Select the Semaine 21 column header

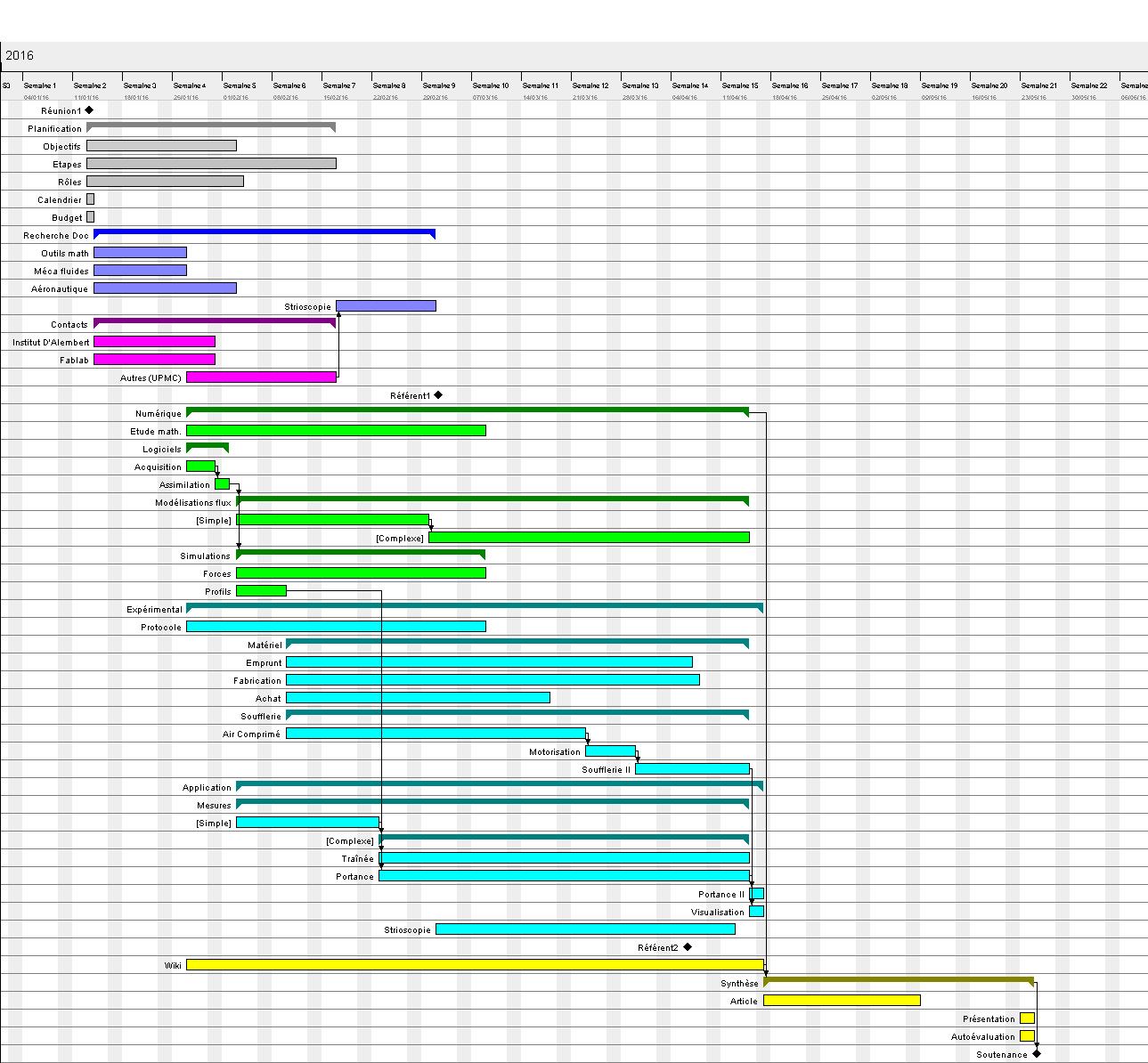click(1038, 86)
